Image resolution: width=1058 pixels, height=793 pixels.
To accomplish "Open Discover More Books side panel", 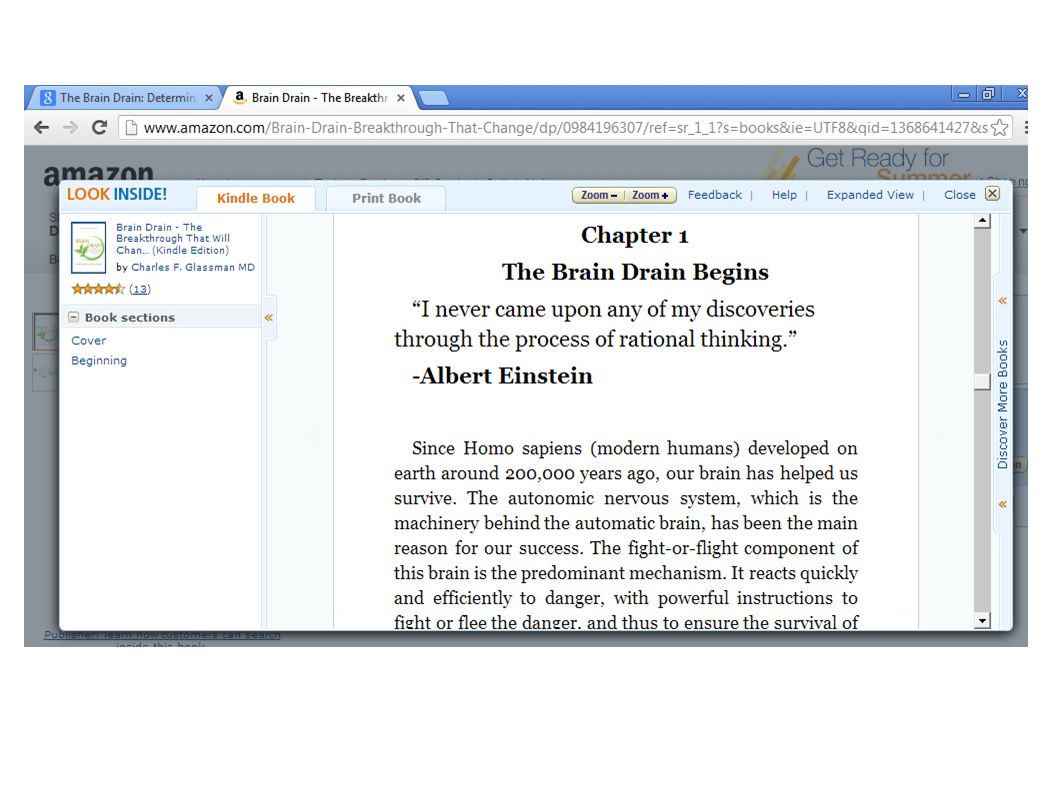I will 1003,404.
